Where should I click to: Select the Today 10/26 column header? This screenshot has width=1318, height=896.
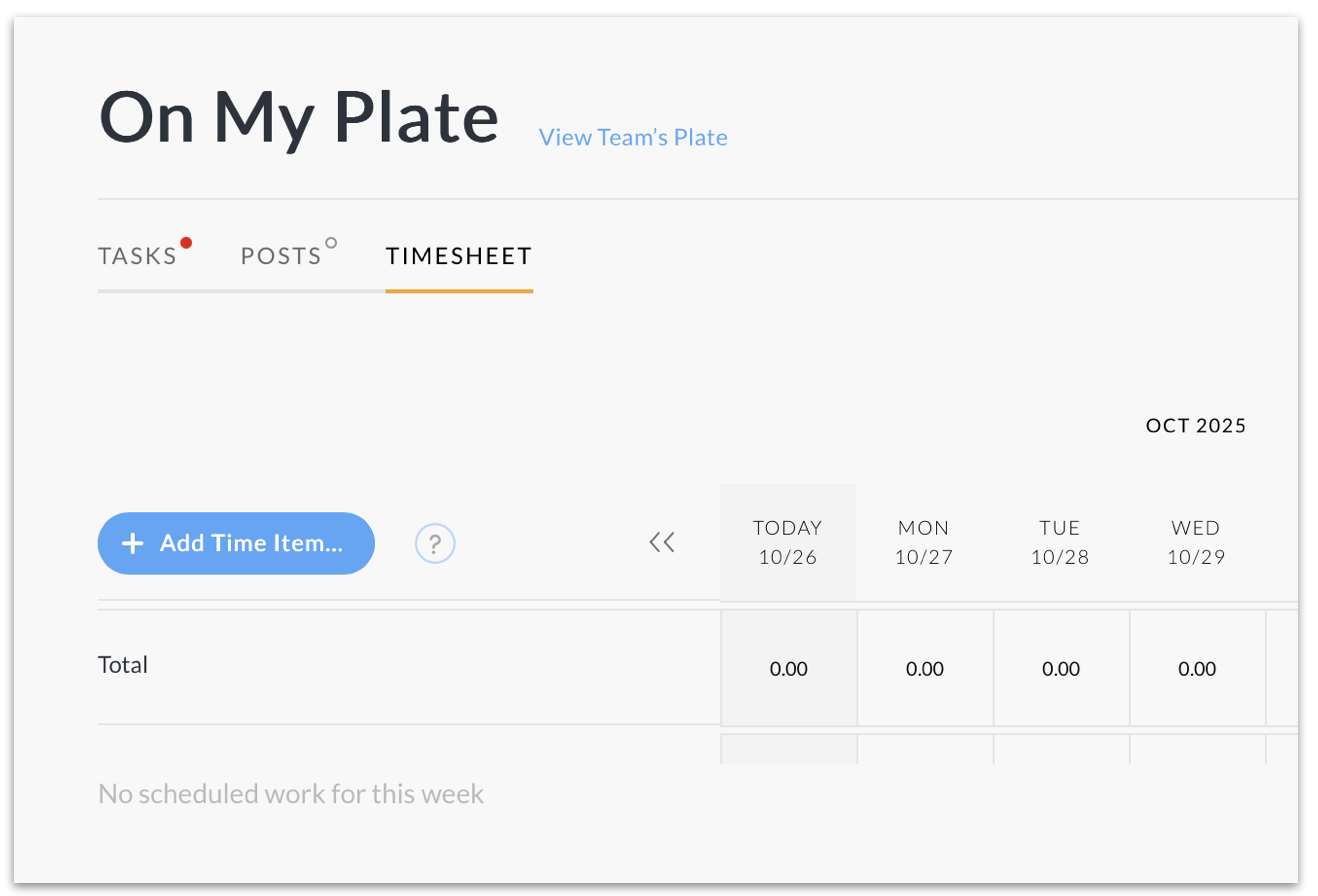tap(788, 542)
